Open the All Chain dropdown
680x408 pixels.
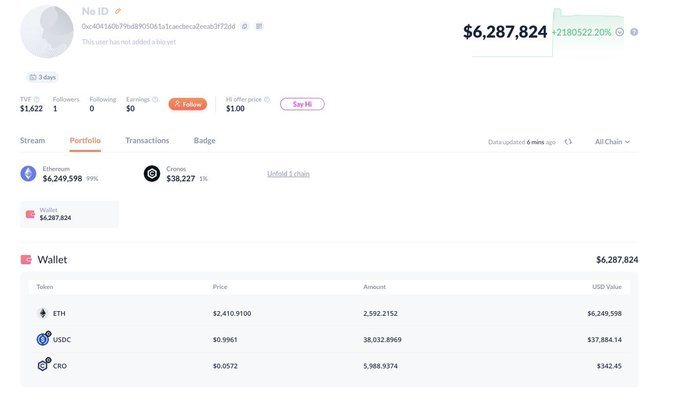(612, 142)
